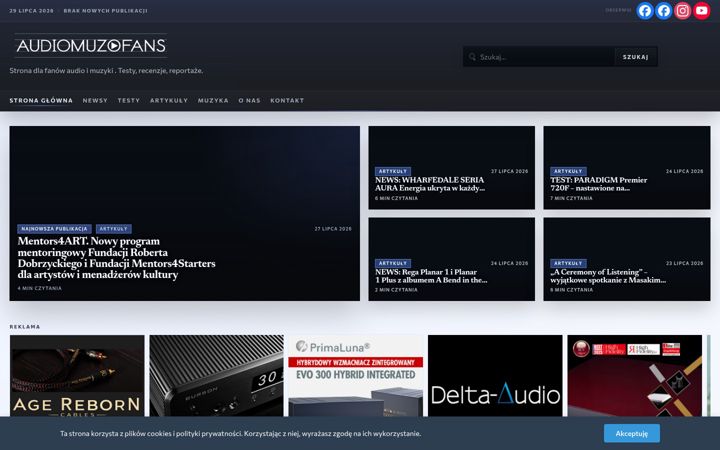Click the cookies and privacy policy notice text
Image resolution: width=720 pixels, height=450 pixels.
tap(240, 433)
